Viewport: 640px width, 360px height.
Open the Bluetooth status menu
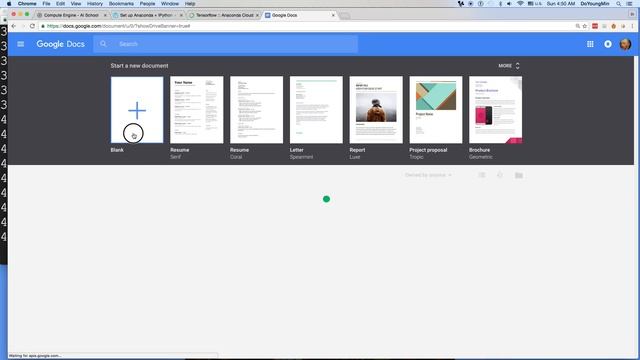[x=500, y=4]
